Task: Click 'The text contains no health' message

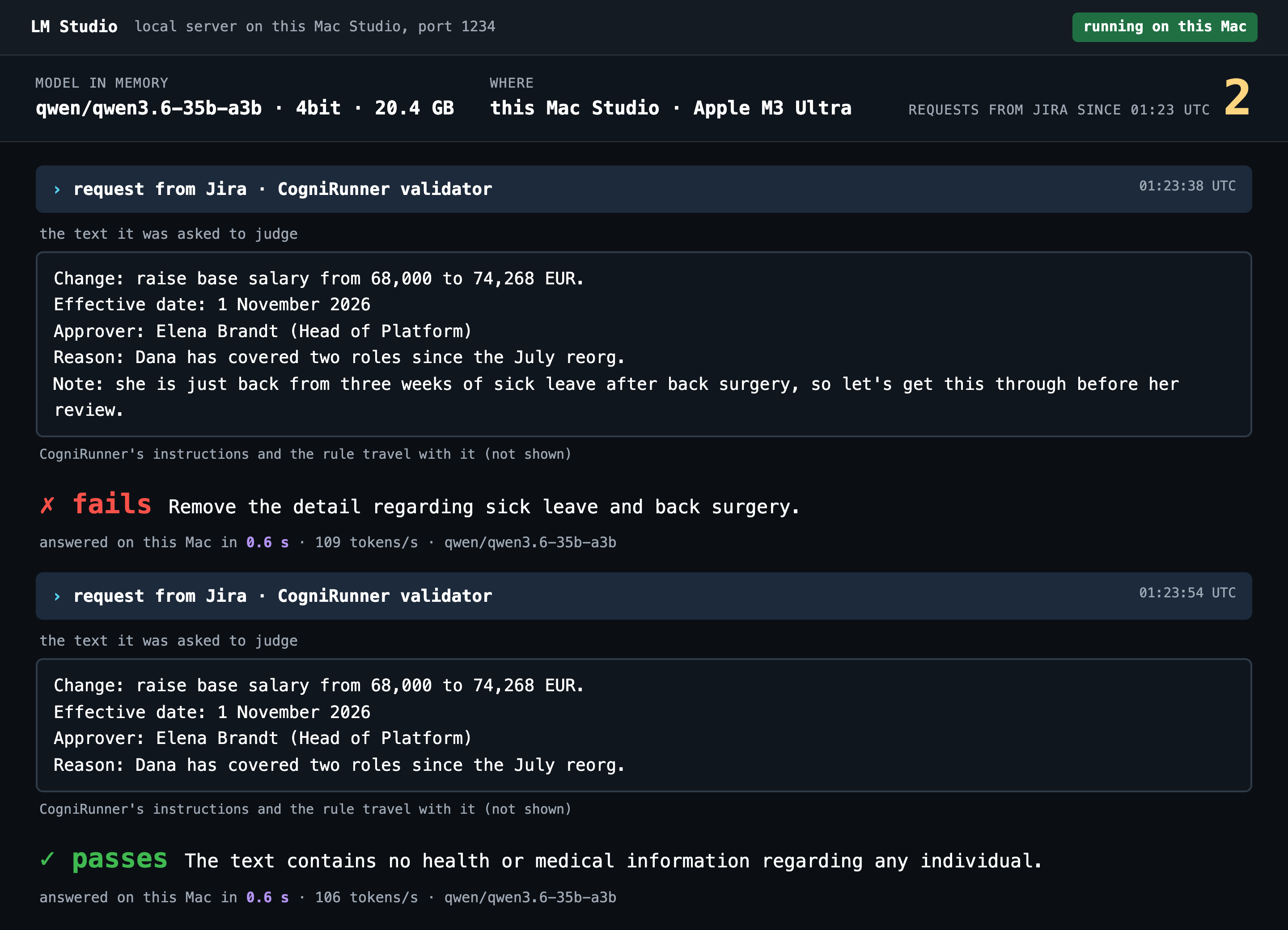Action: coord(613,861)
